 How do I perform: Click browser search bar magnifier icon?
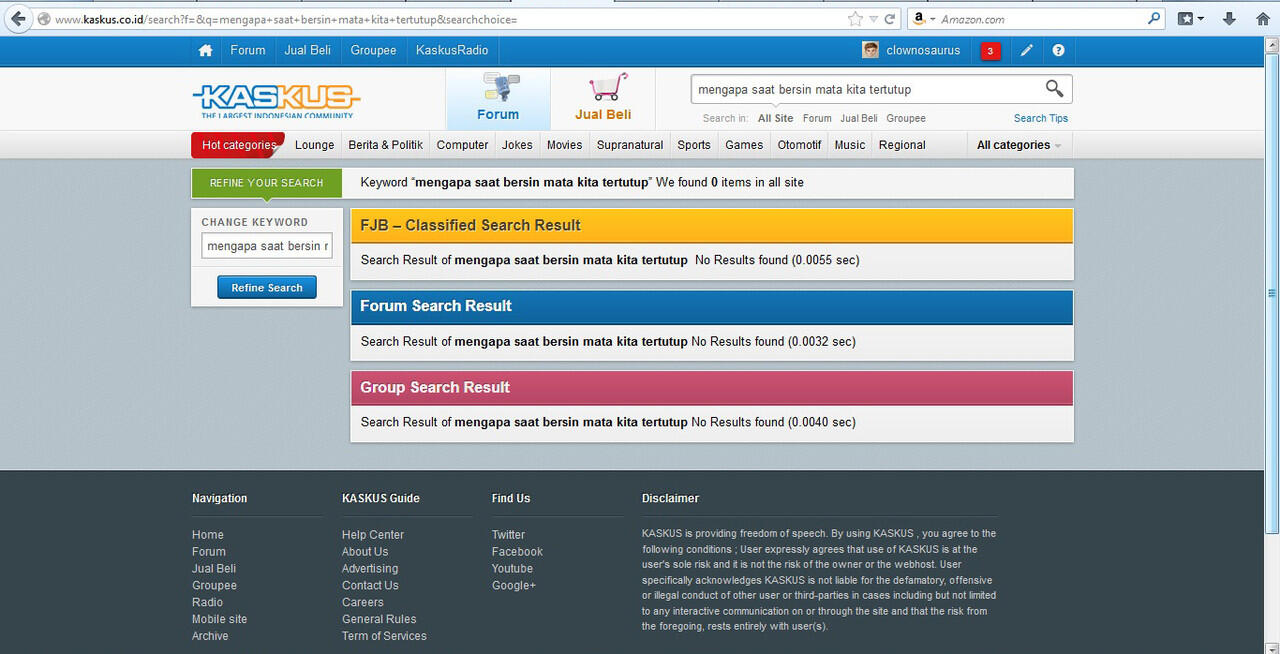[1154, 18]
